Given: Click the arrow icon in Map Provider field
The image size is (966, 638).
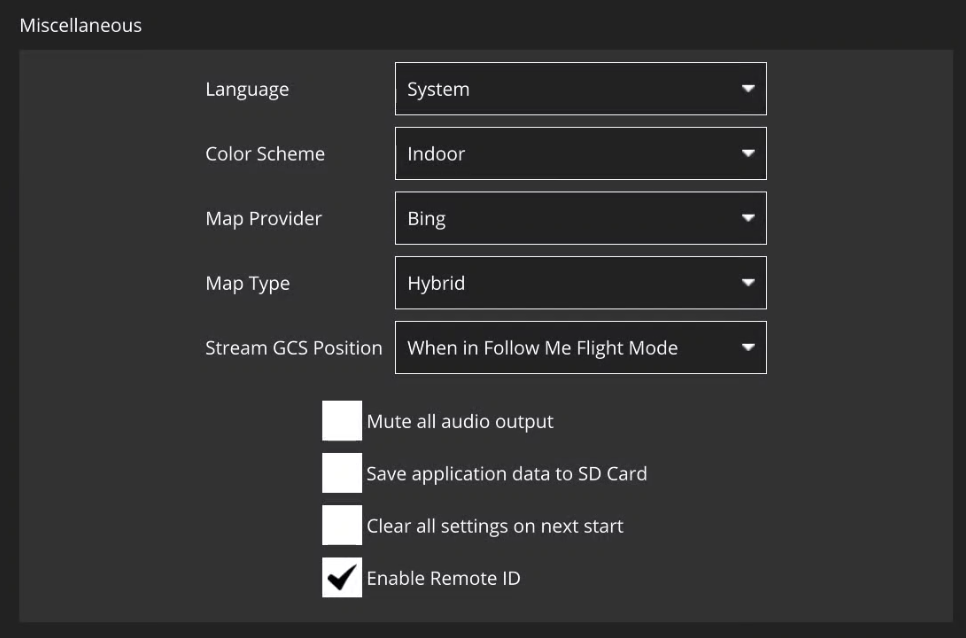Looking at the screenshot, I should (x=747, y=218).
